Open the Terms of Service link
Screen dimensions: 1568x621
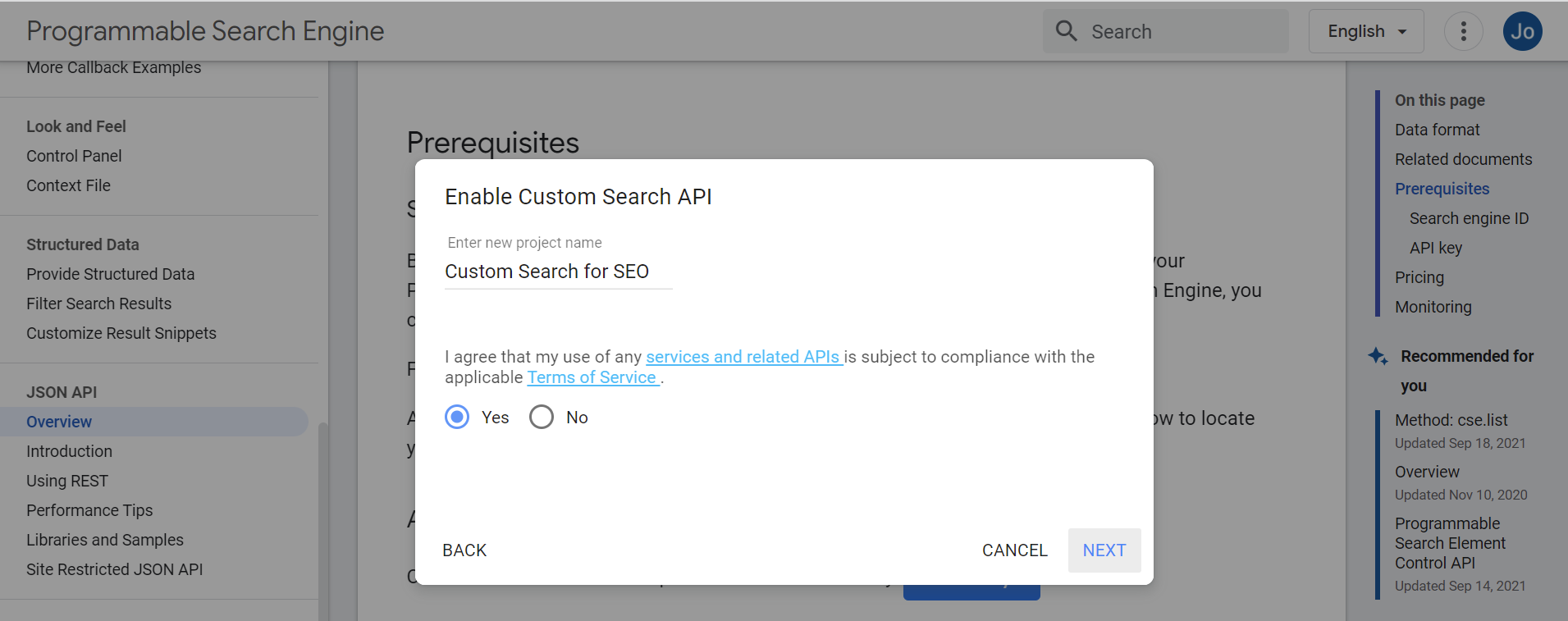pyautogui.click(x=592, y=377)
